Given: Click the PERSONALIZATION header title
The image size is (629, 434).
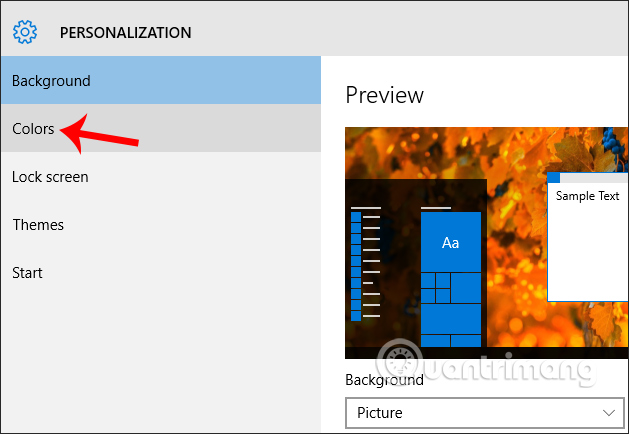Looking at the screenshot, I should point(125,32).
